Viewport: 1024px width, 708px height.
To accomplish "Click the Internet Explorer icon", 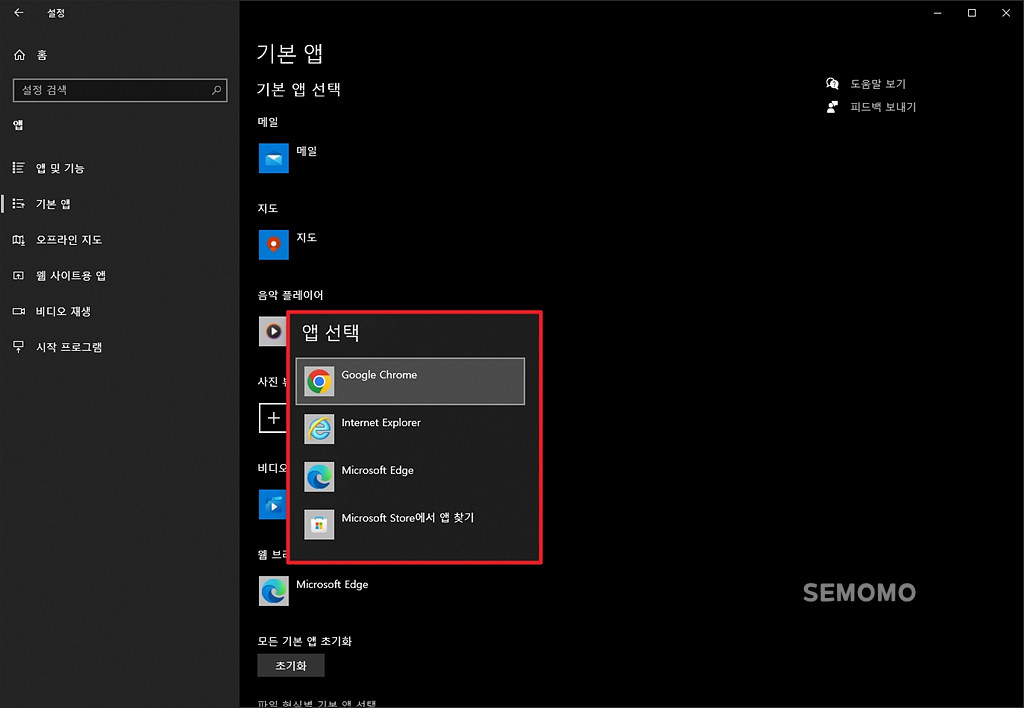I will pos(319,428).
